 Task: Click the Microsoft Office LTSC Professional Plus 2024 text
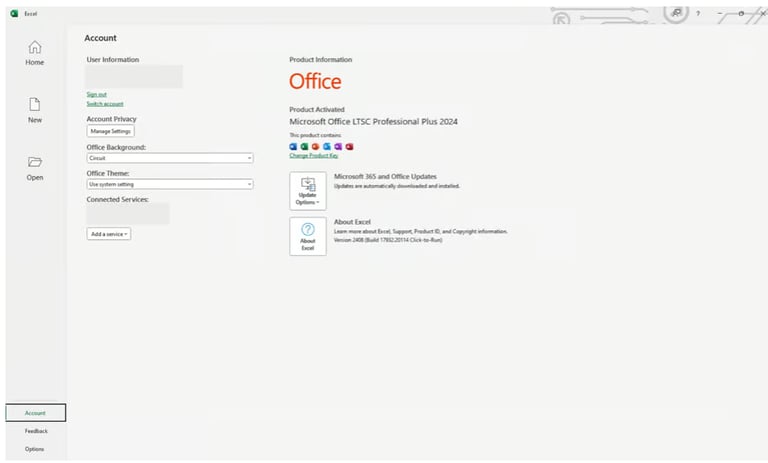pos(373,122)
